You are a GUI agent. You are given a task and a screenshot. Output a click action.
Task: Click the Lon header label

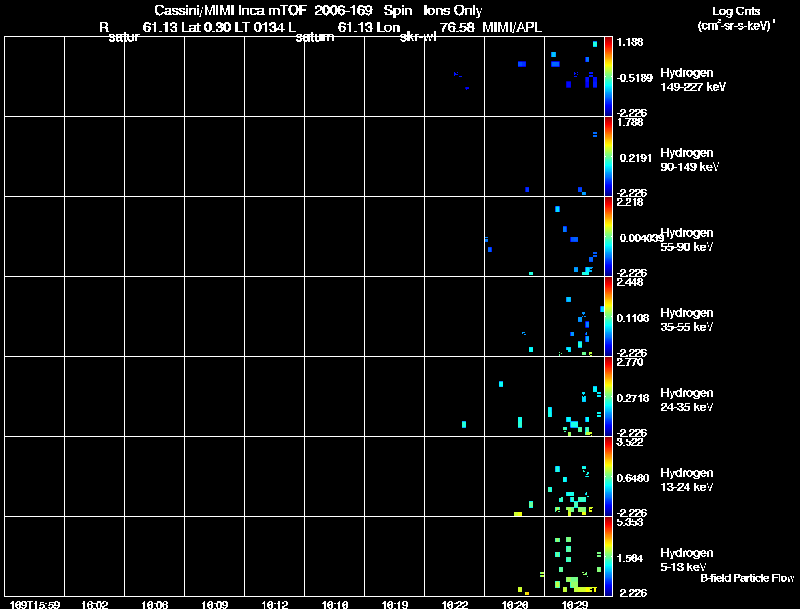pos(386,27)
